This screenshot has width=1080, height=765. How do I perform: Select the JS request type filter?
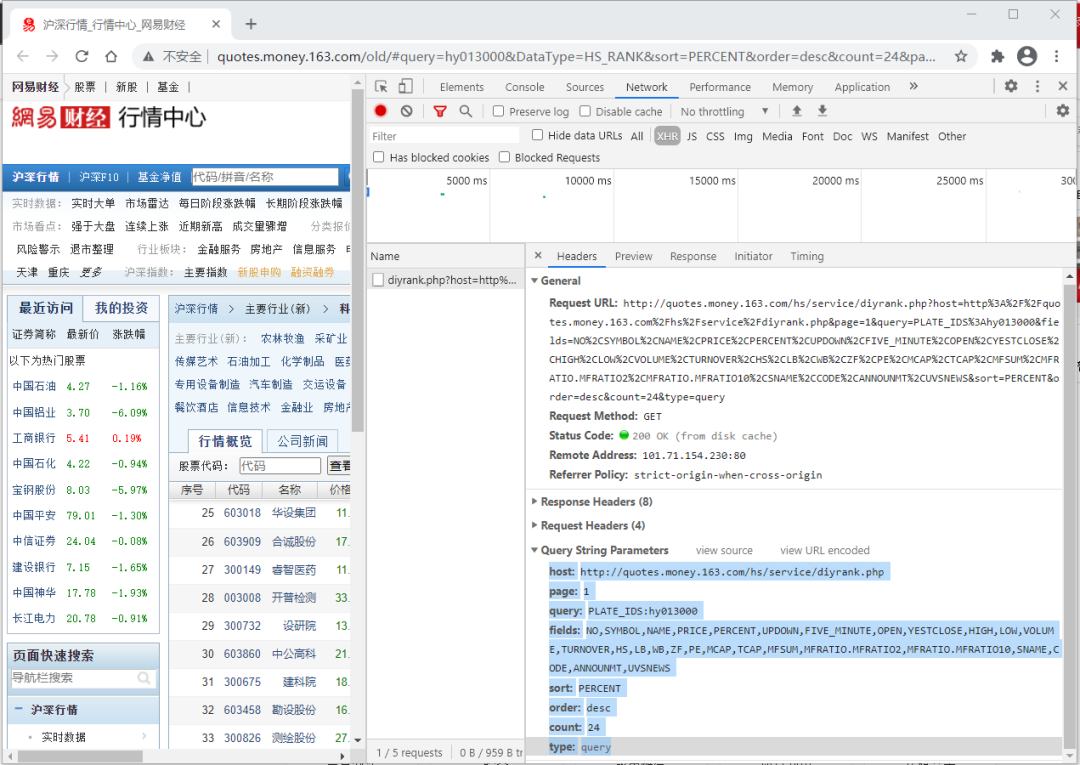[692, 136]
